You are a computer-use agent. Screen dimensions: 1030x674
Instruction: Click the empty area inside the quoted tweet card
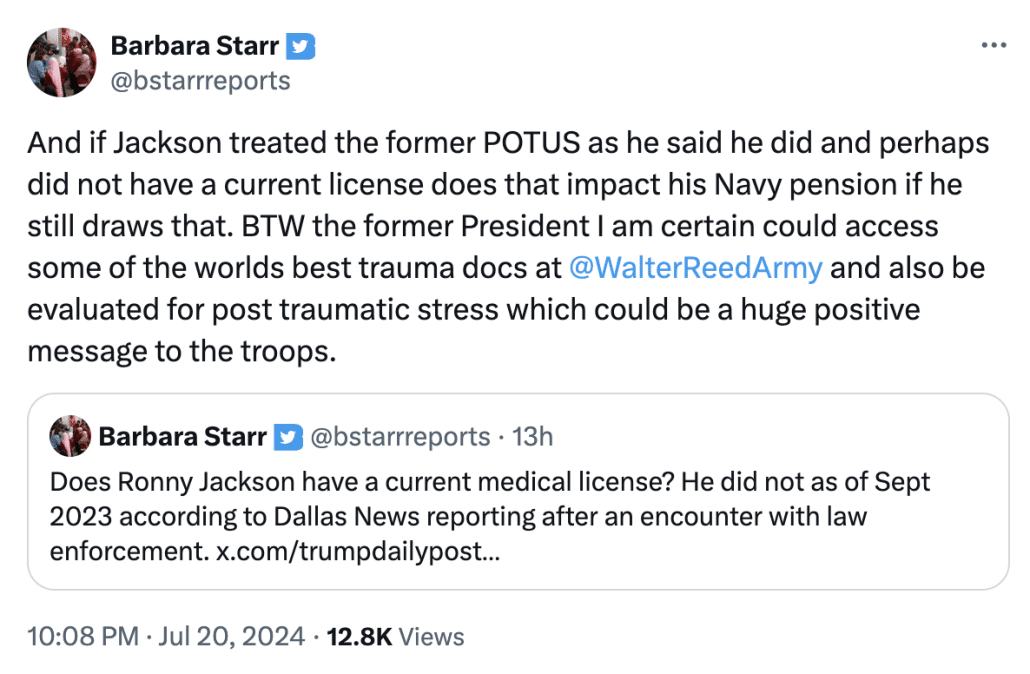click(755, 552)
